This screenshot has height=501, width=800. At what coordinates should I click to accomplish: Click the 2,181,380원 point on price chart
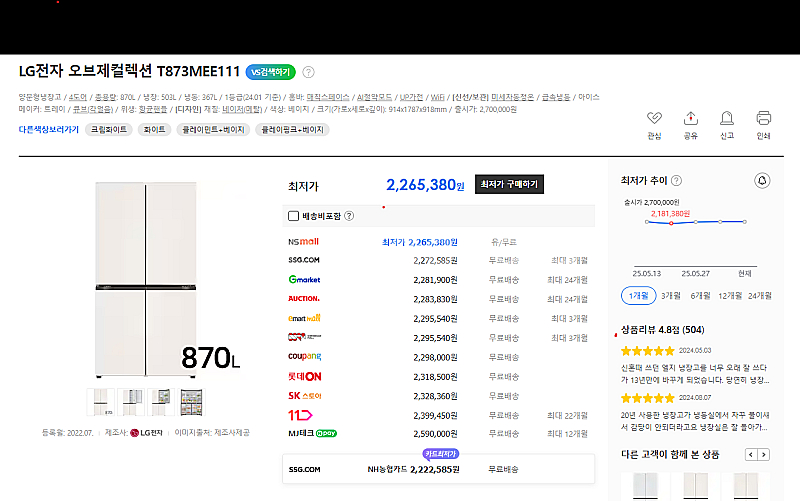pyautogui.click(x=671, y=223)
